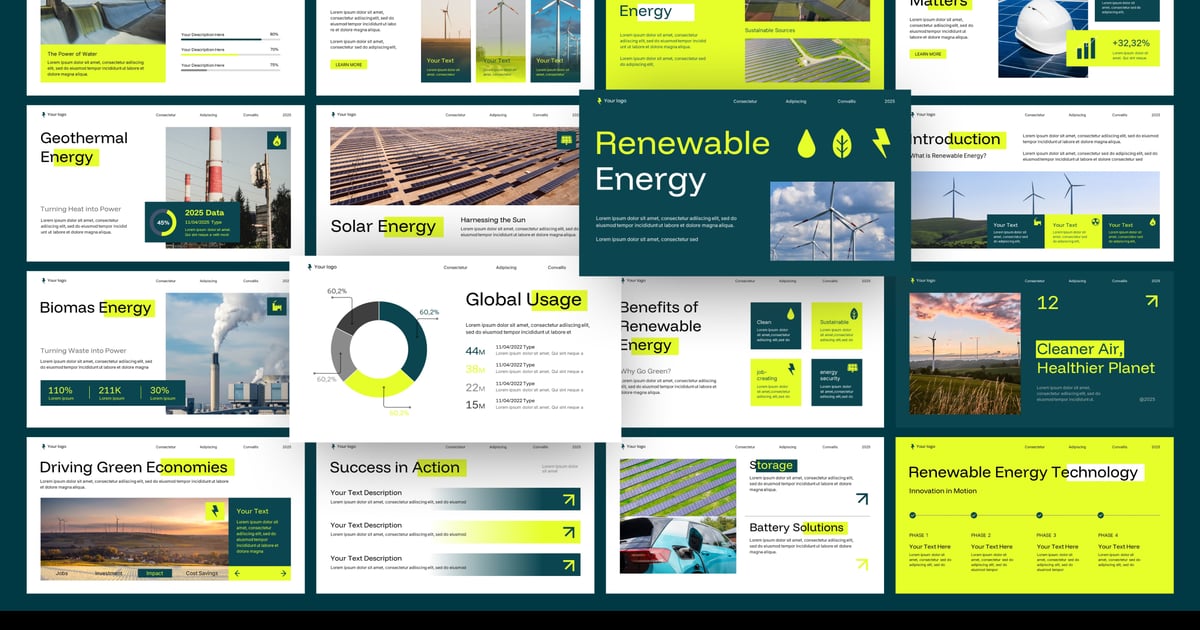Viewport: 1200px width, 630px height.
Task: Click the leaf icon on the Renewable Energy slide
Action: pos(843,144)
